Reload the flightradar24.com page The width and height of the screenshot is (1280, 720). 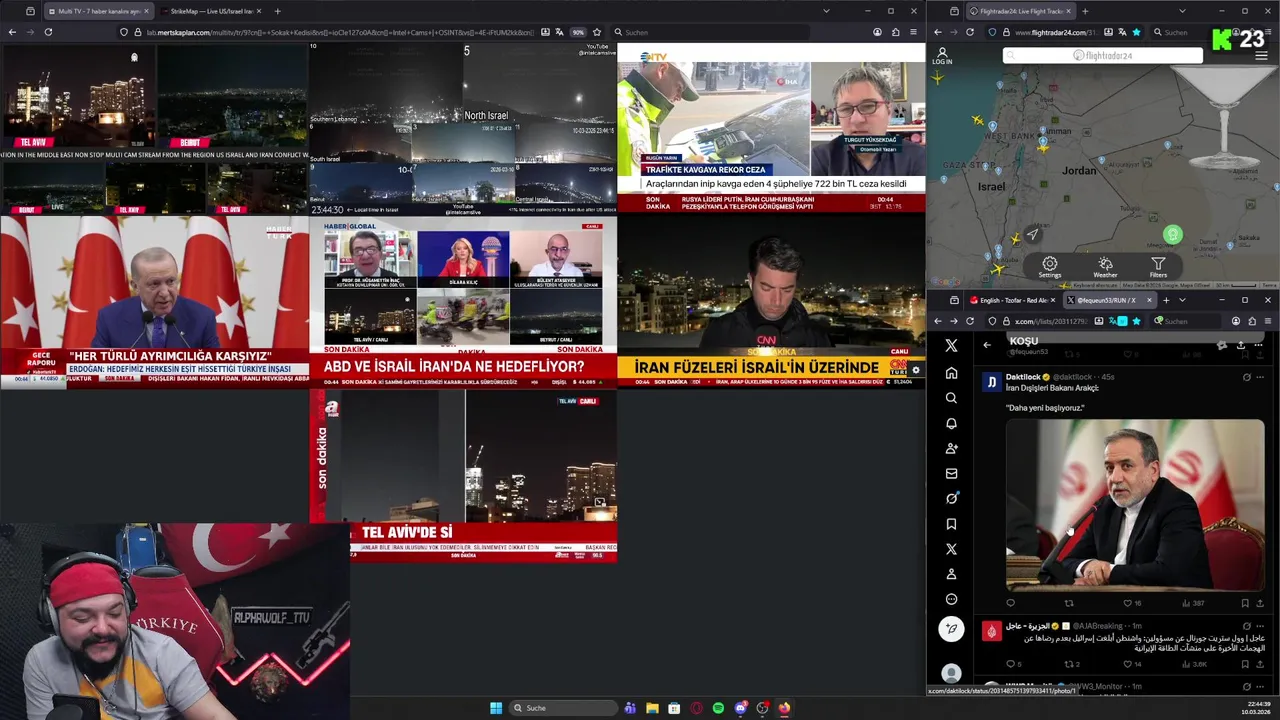tap(970, 32)
